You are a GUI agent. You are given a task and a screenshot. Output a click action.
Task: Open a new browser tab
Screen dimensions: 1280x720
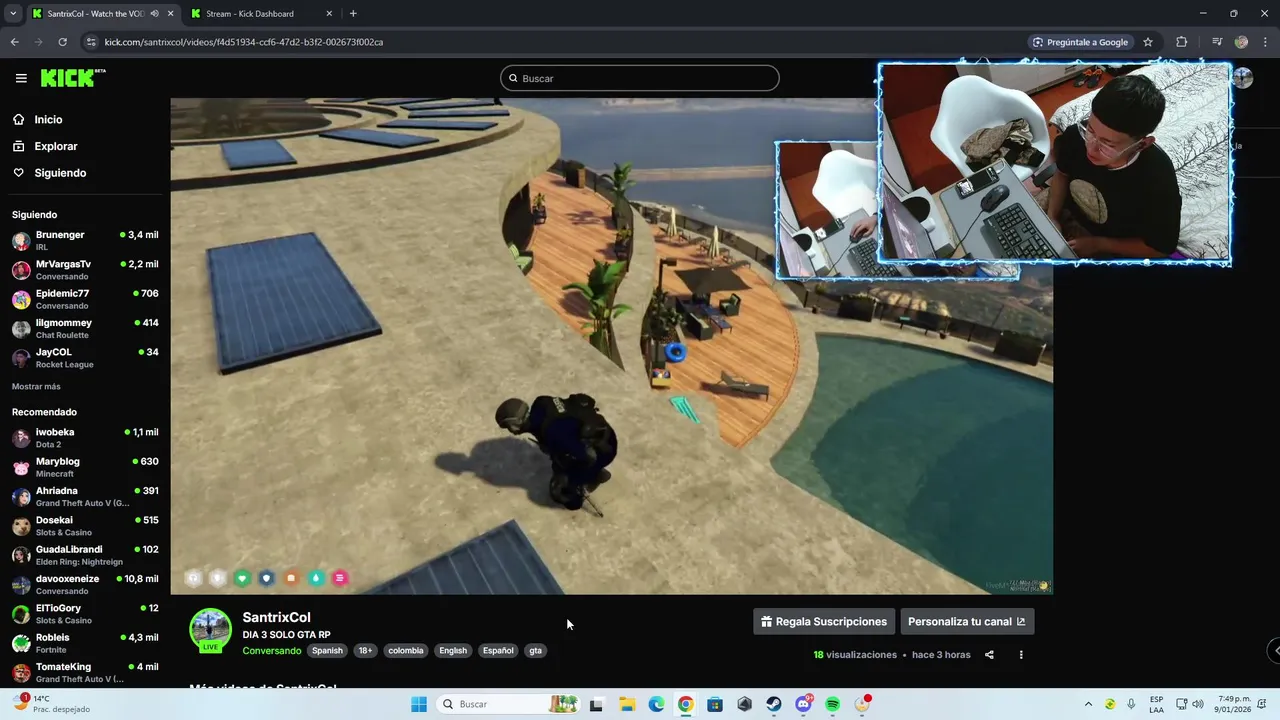click(353, 14)
